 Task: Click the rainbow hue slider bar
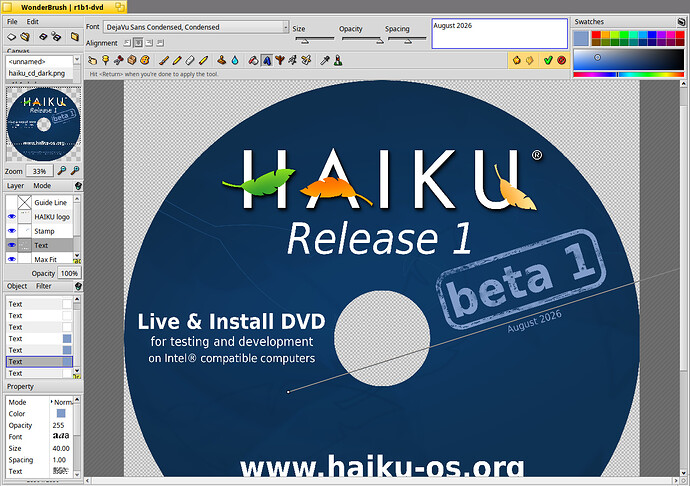(628, 75)
